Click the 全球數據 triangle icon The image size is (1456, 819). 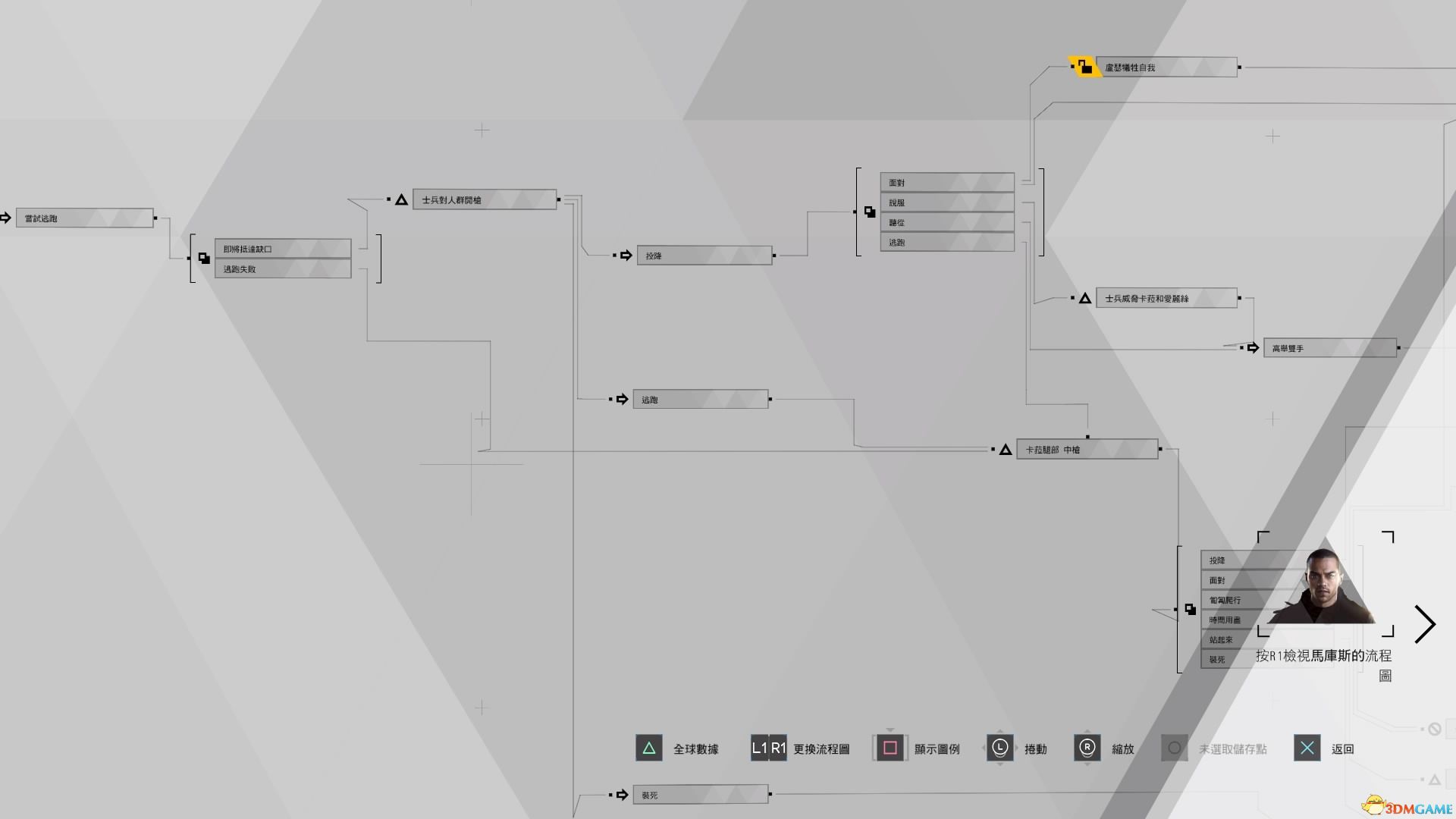coord(648,748)
